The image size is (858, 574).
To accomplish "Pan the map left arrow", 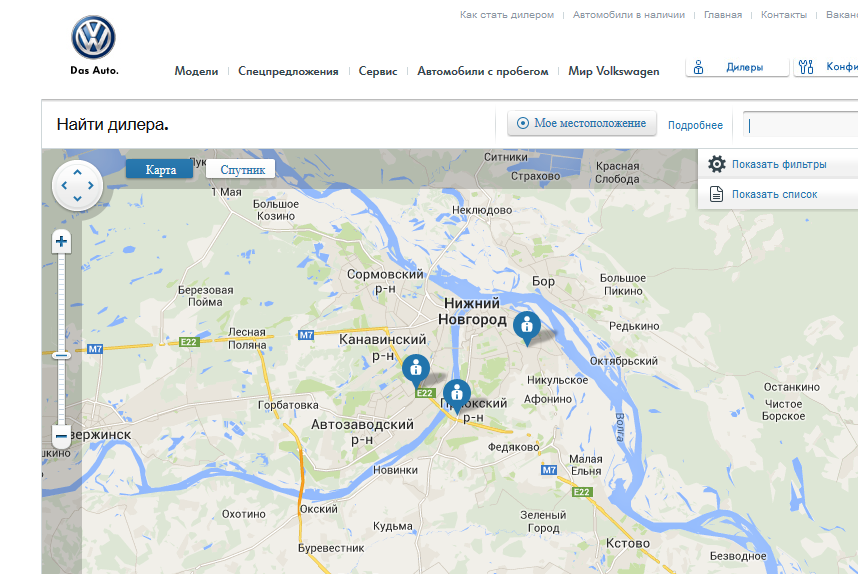I will (x=65, y=185).
